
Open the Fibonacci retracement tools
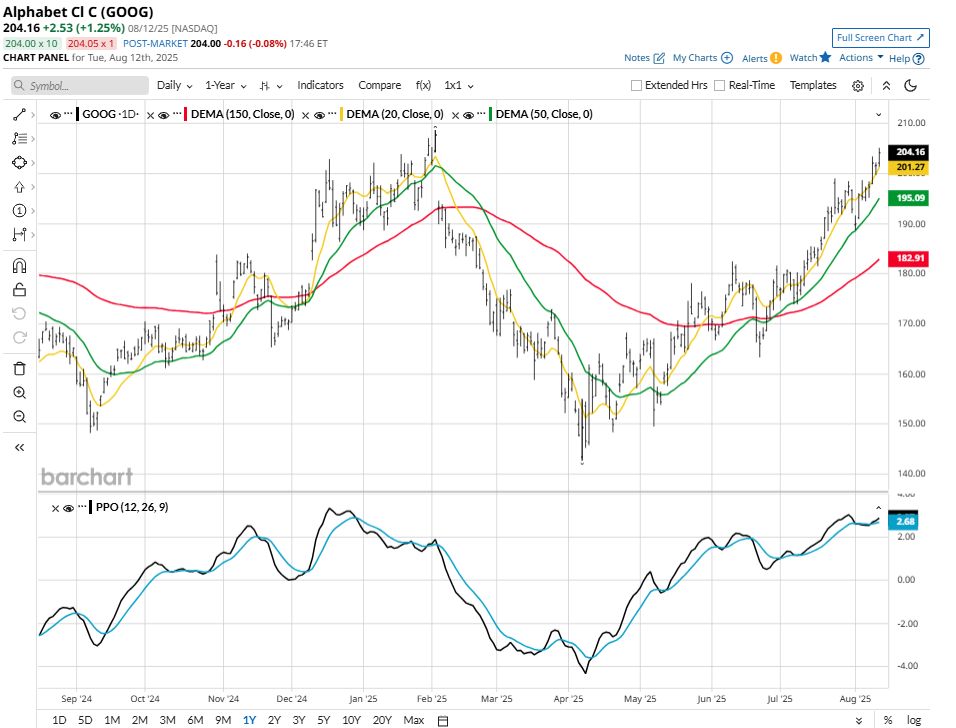20,139
